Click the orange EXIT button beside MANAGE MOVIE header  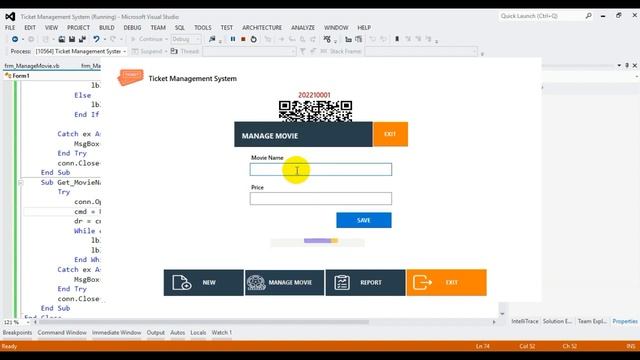(390, 134)
